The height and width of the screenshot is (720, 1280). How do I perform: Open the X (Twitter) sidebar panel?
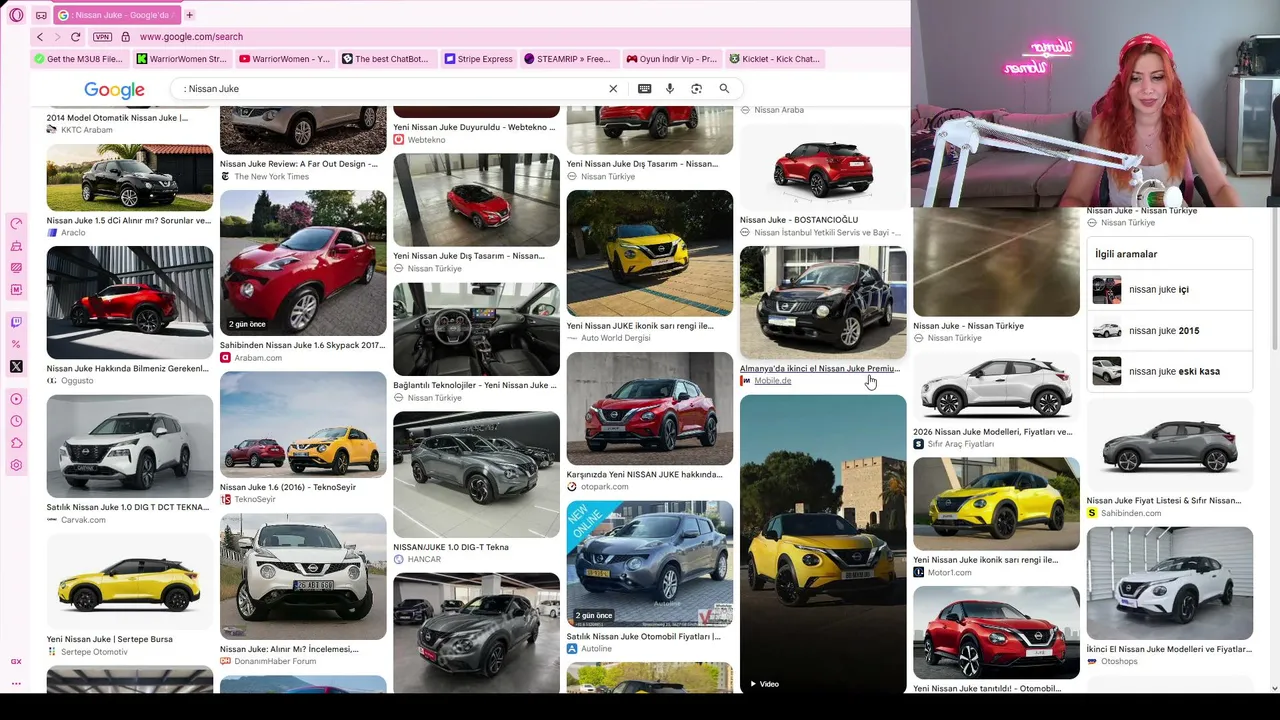tap(16, 367)
